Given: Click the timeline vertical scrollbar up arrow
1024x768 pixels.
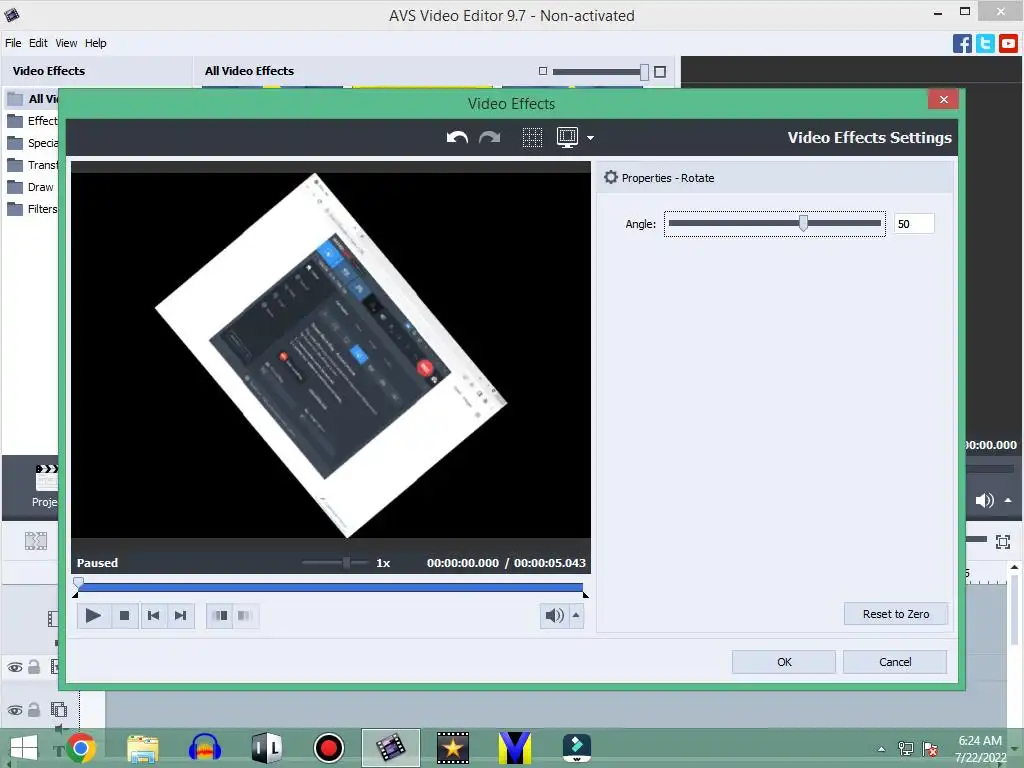Looking at the screenshot, I should click(1014, 567).
